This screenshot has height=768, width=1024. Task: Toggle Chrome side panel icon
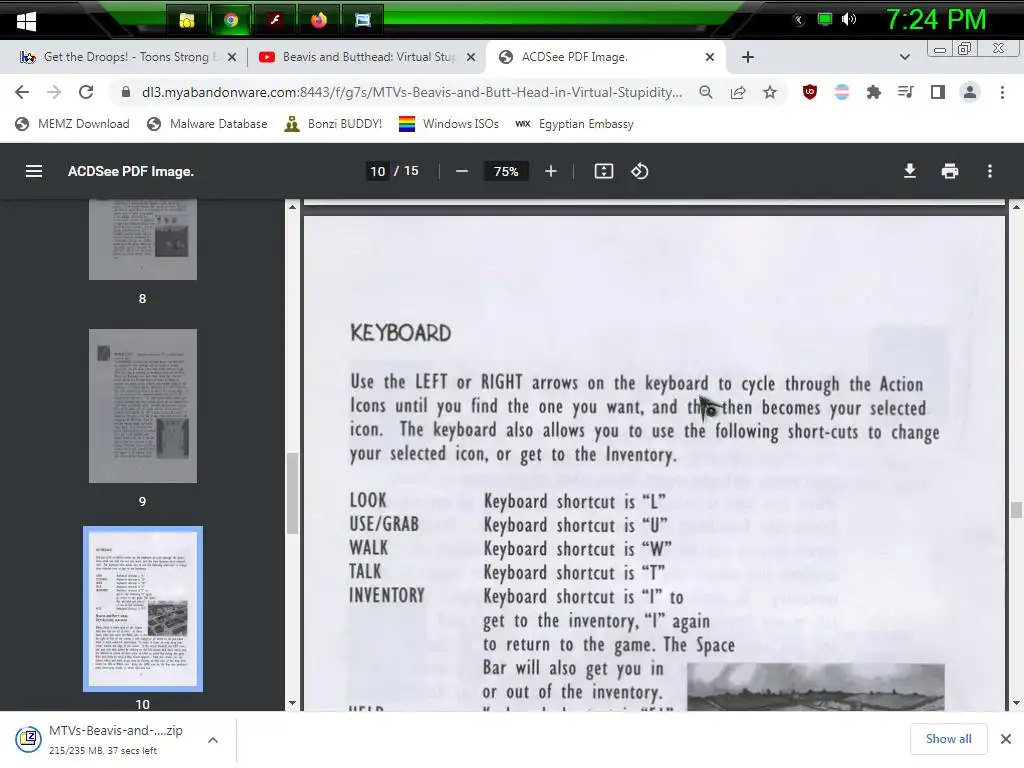[938, 92]
